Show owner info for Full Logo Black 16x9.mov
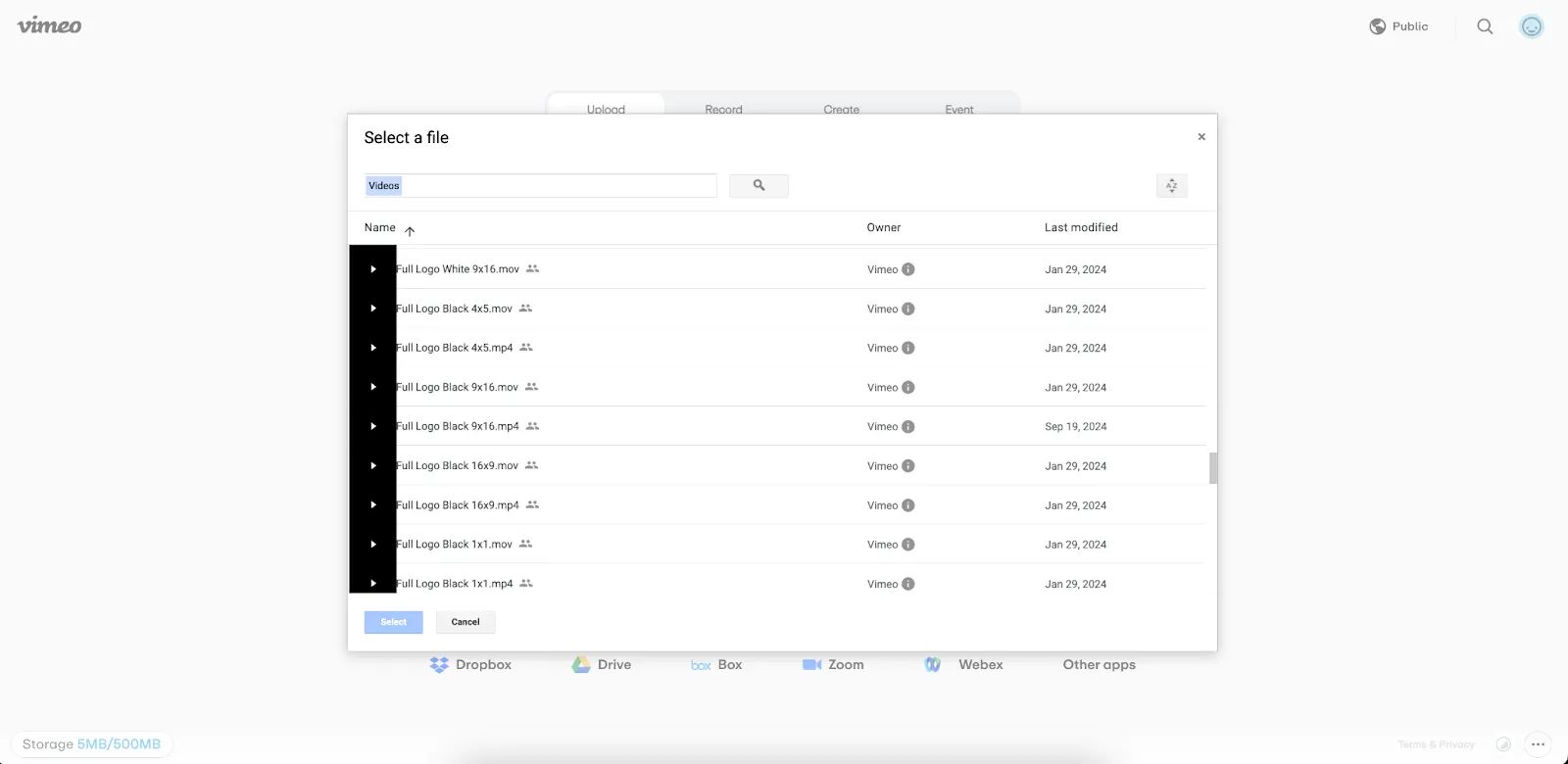This screenshot has height=764, width=1568. [x=908, y=466]
